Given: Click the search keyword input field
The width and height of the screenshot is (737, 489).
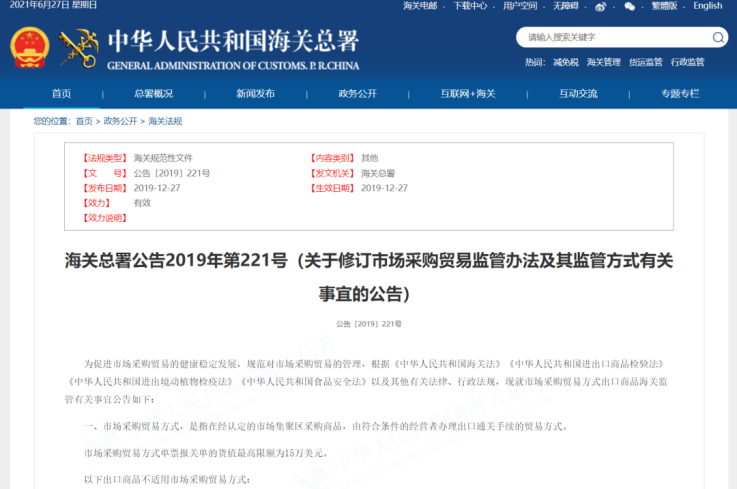Looking at the screenshot, I should (x=610, y=37).
